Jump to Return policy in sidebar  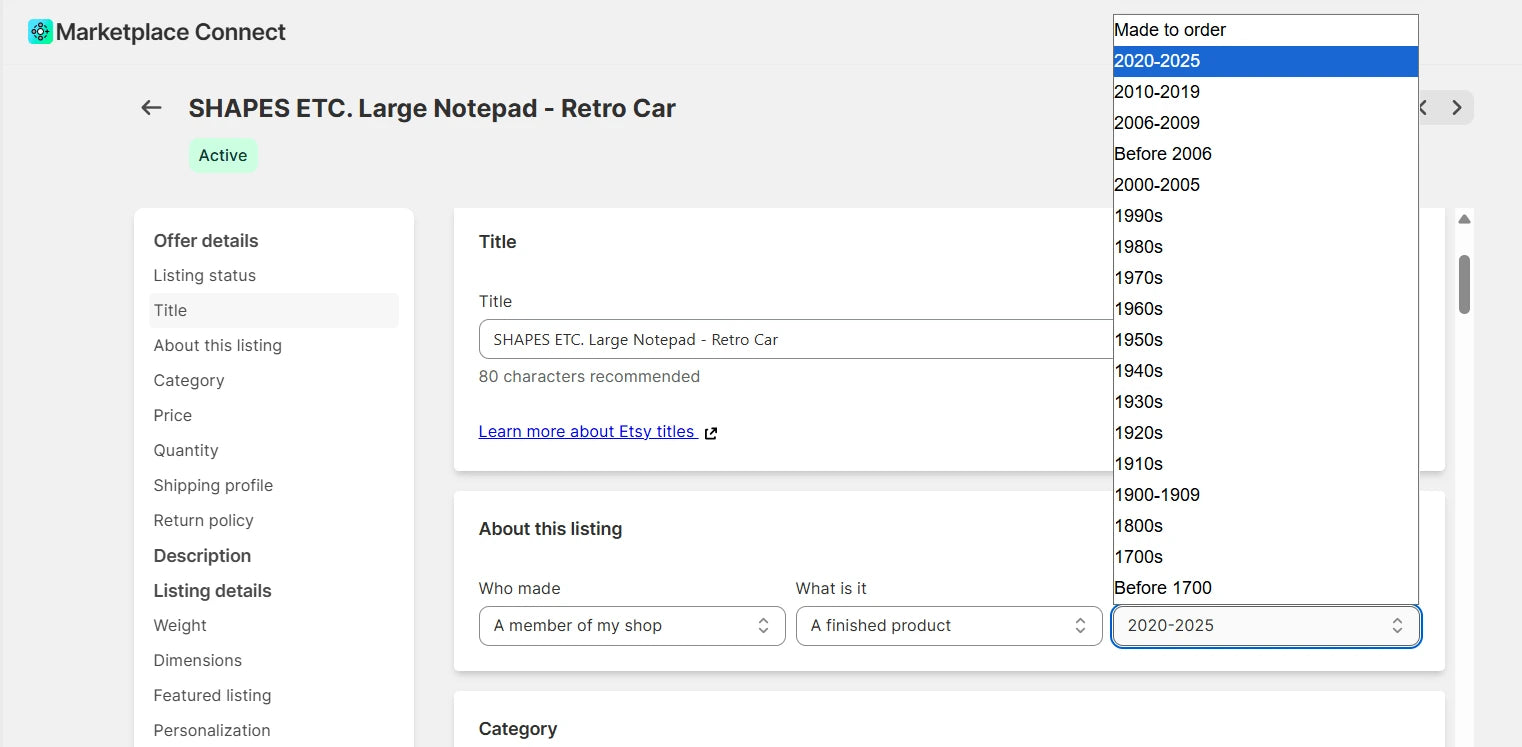point(204,521)
